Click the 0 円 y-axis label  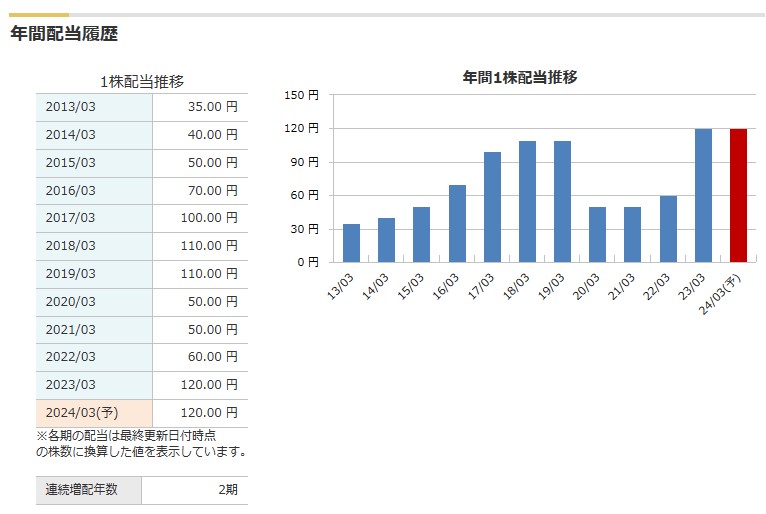tap(308, 262)
